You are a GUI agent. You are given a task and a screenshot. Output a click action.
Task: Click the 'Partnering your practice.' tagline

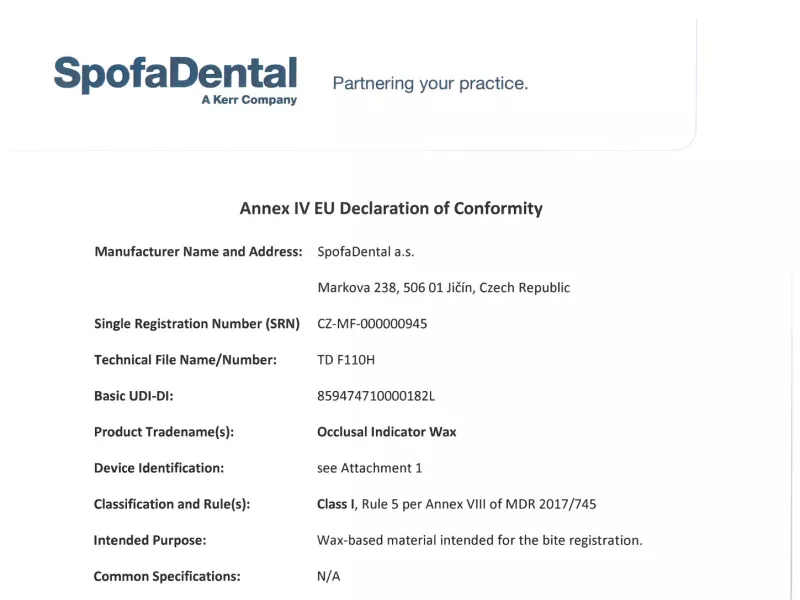click(430, 83)
